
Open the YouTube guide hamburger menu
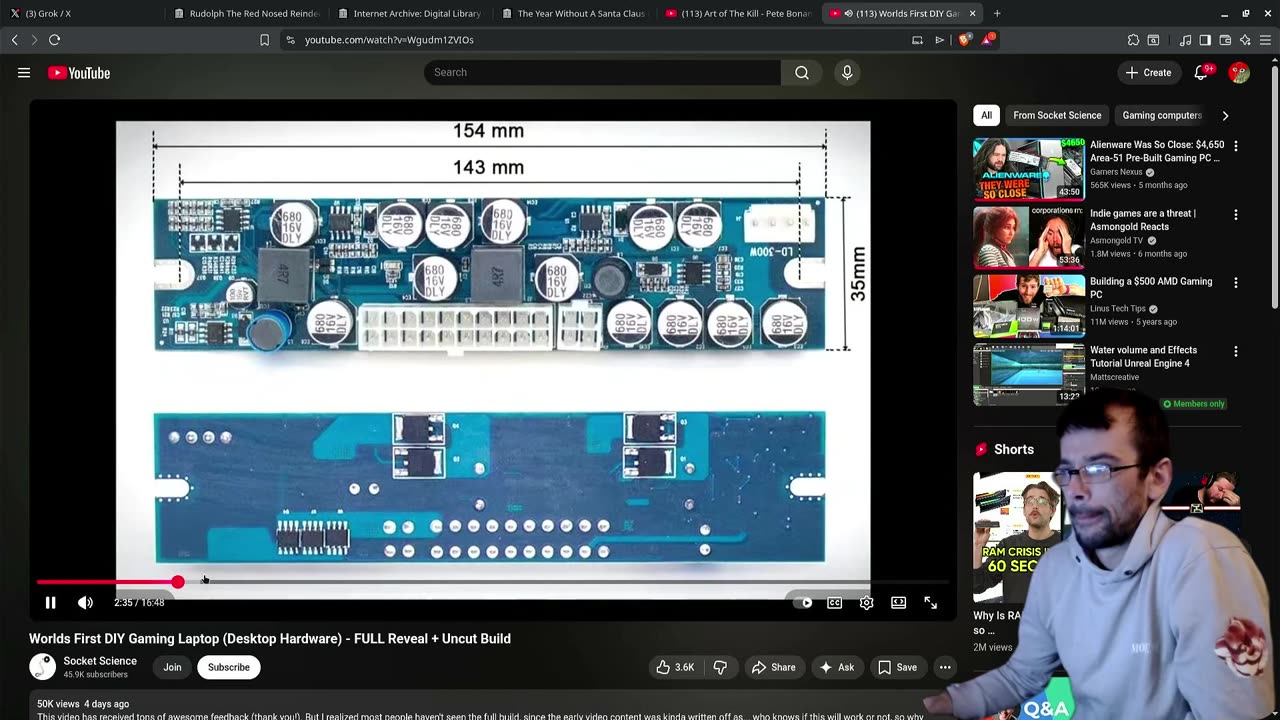[24, 73]
